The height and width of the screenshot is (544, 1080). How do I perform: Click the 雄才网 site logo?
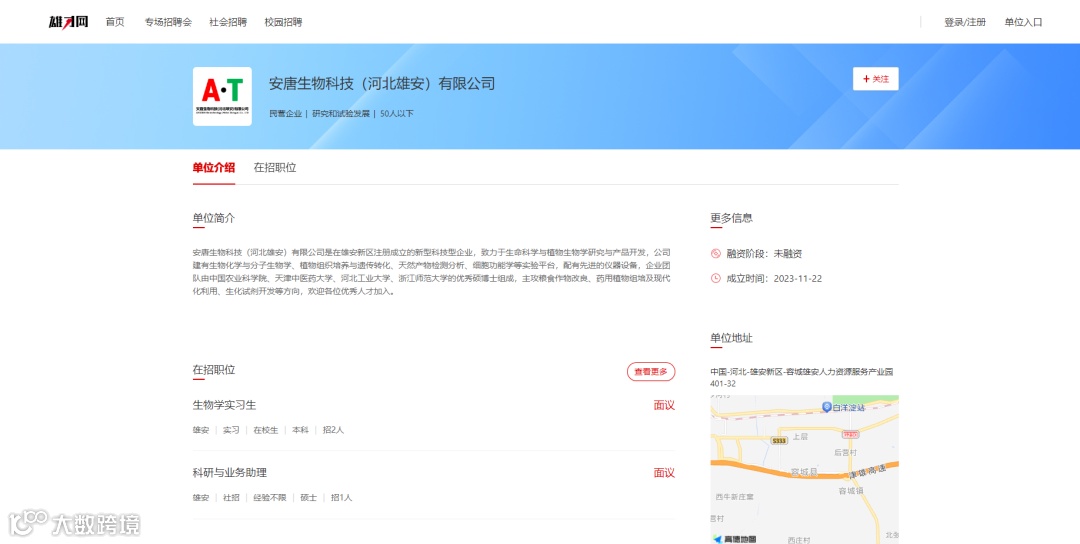[68, 22]
